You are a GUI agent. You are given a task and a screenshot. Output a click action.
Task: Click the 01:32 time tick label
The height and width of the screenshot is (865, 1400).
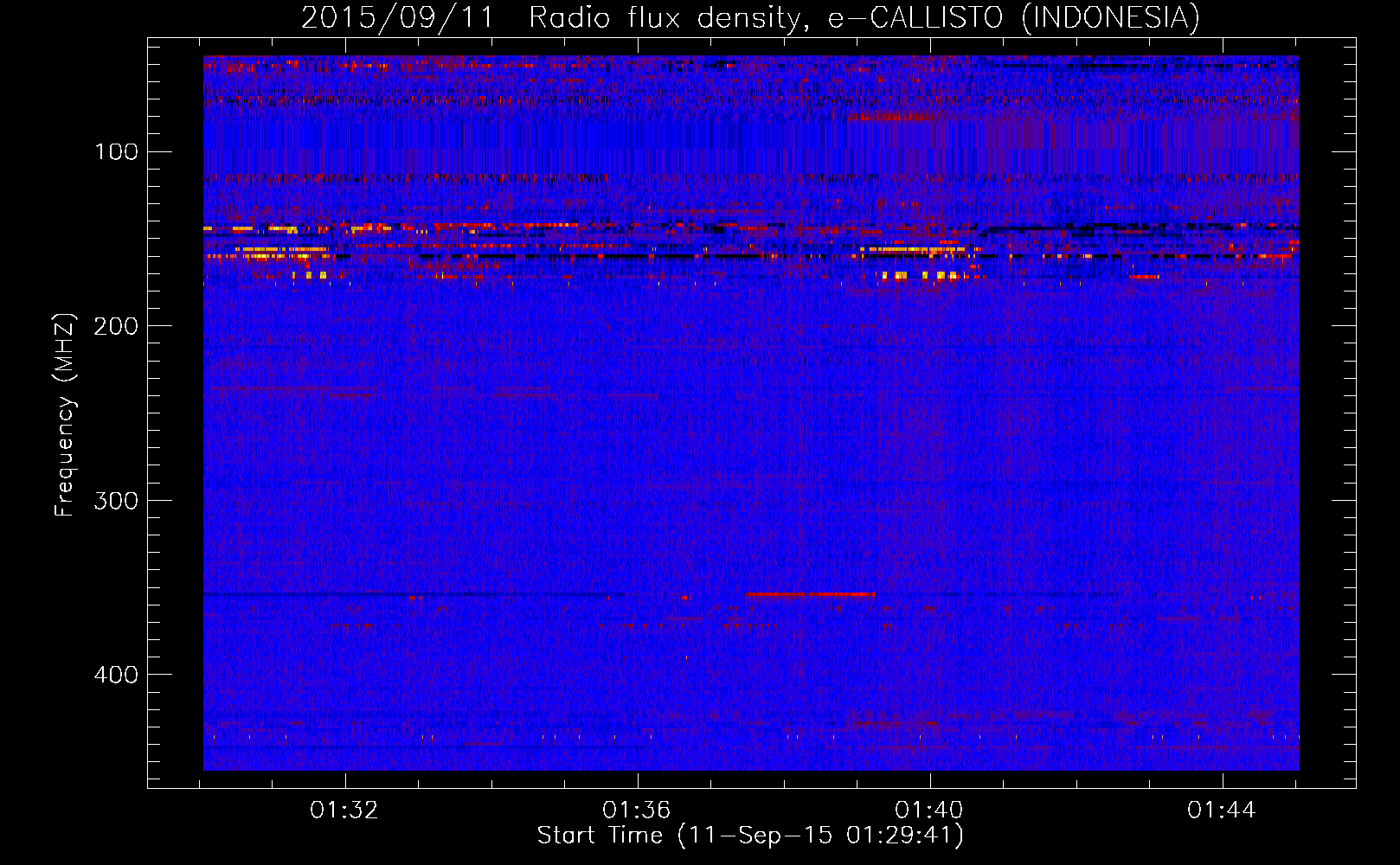[344, 811]
